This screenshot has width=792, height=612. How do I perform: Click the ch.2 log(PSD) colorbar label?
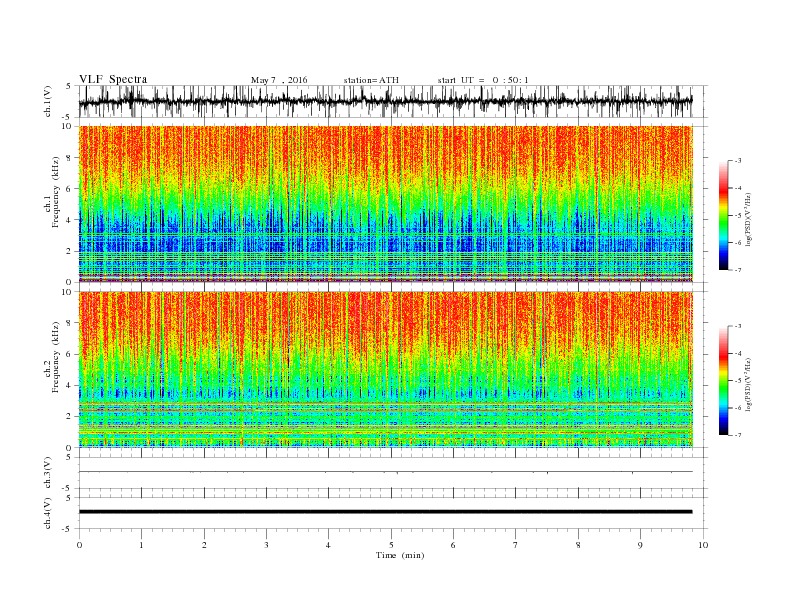tap(749, 384)
